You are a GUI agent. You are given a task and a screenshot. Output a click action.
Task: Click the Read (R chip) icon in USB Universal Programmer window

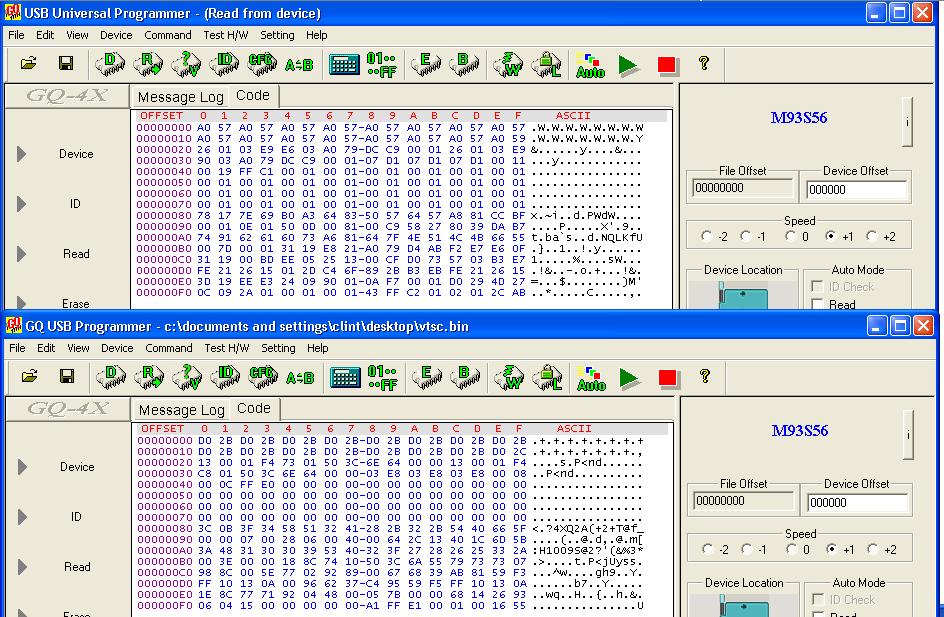click(148, 64)
